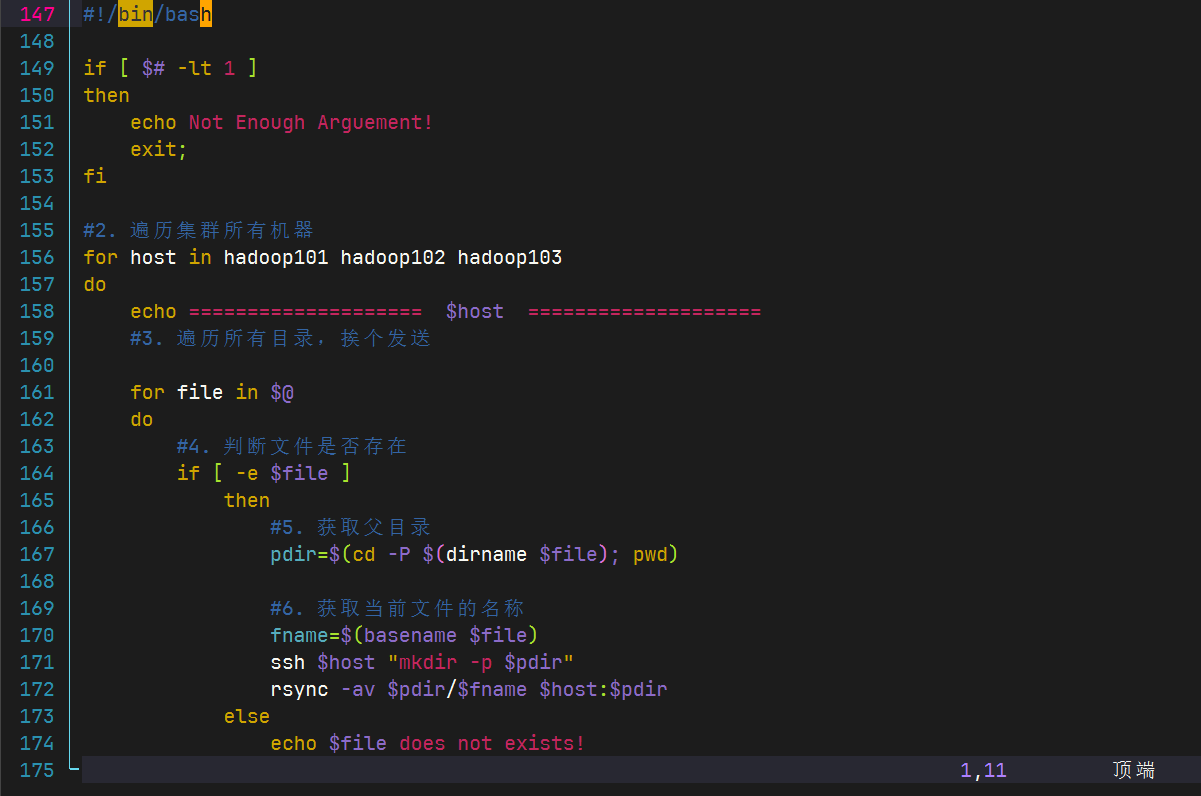Click line number 175
This screenshot has width=1201, height=796.
pyautogui.click(x=37, y=770)
